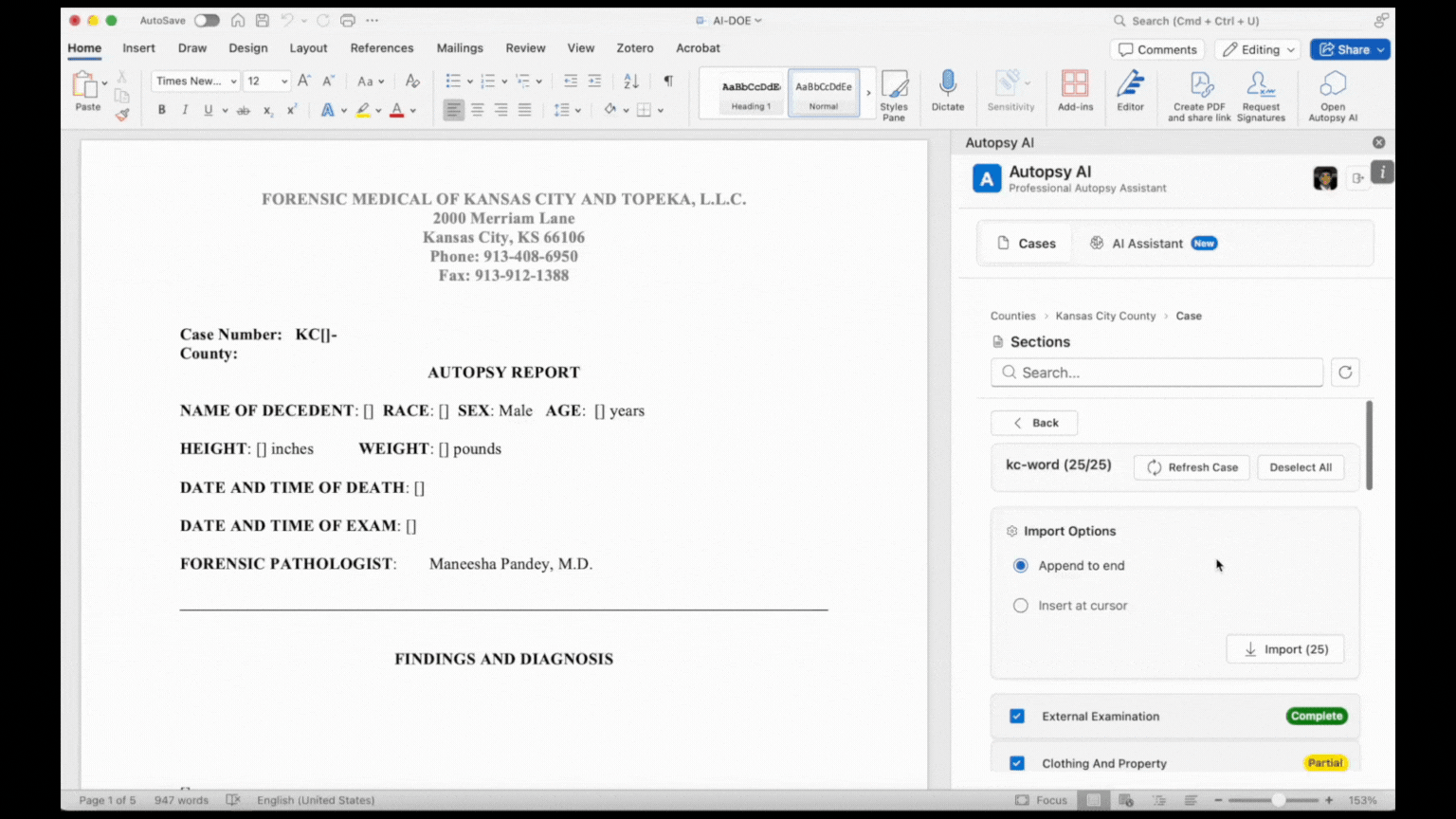The image size is (1456, 819).
Task: Click the Create PDF and share link icon
Action: coord(1198,94)
